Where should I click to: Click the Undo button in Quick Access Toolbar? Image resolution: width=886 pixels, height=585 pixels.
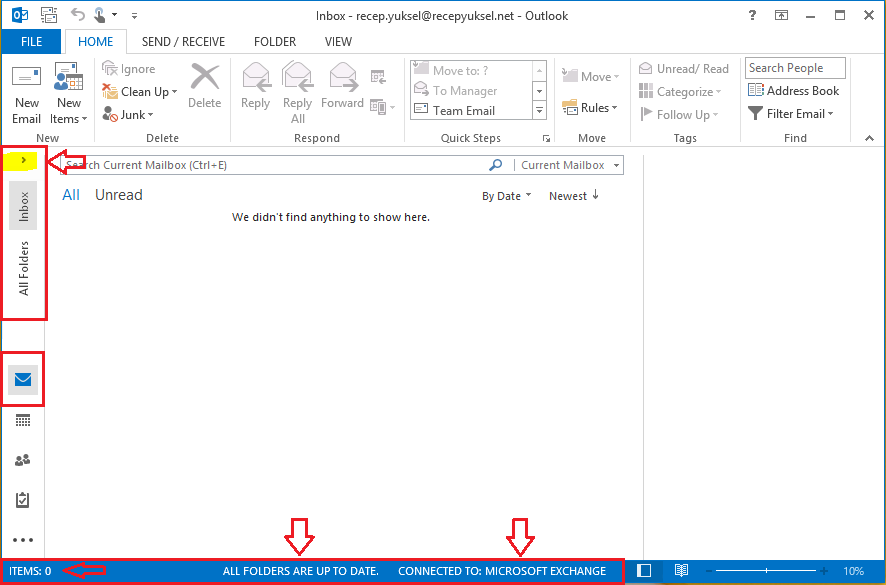tap(77, 15)
